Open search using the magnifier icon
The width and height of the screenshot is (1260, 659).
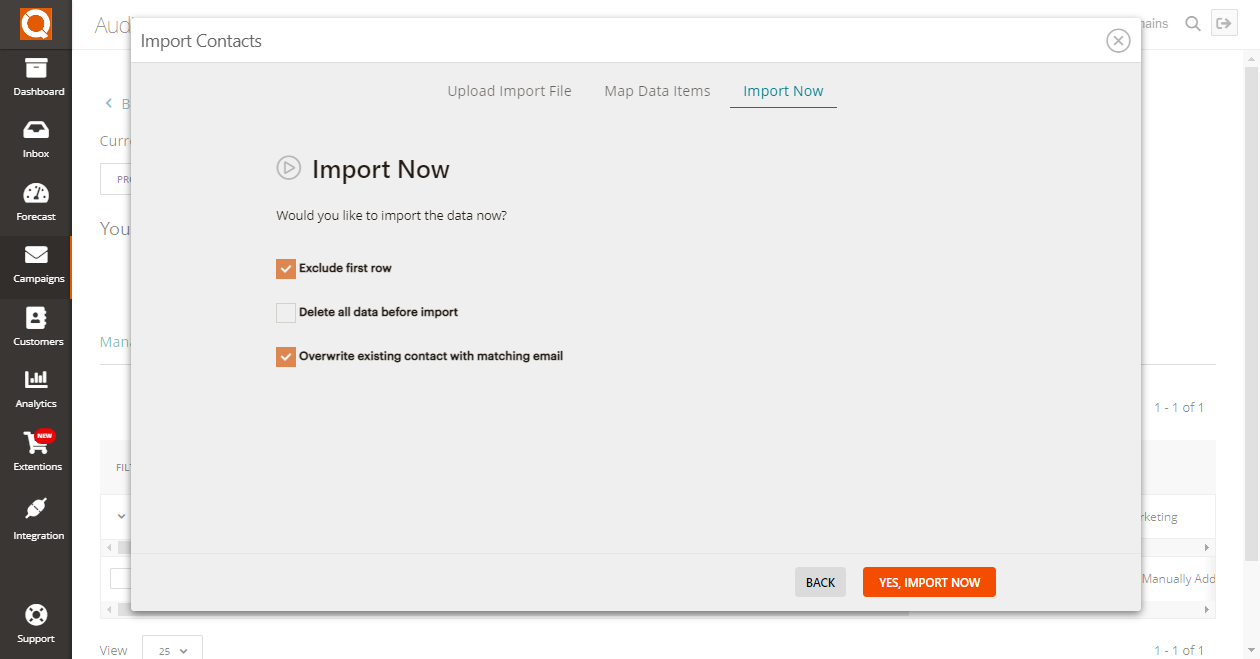[x=1192, y=23]
